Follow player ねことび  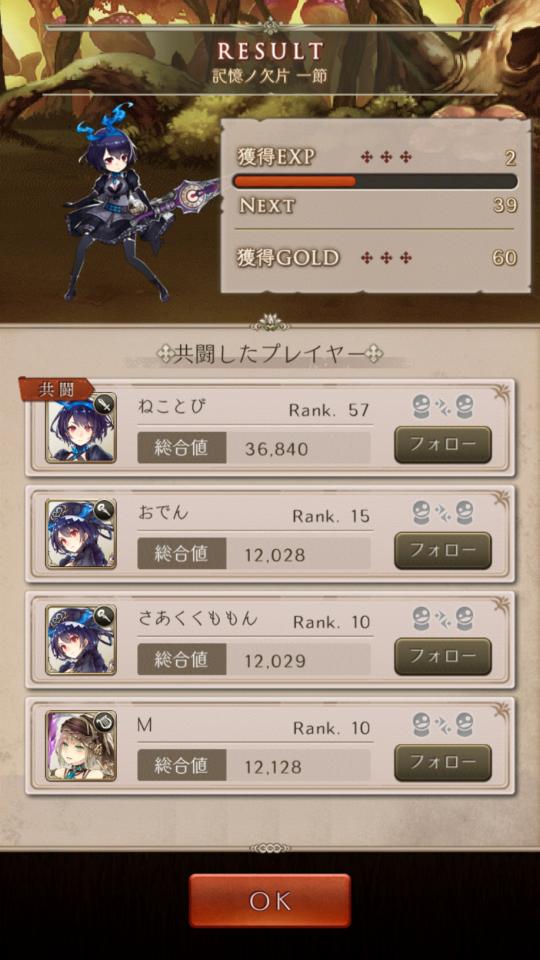click(443, 444)
